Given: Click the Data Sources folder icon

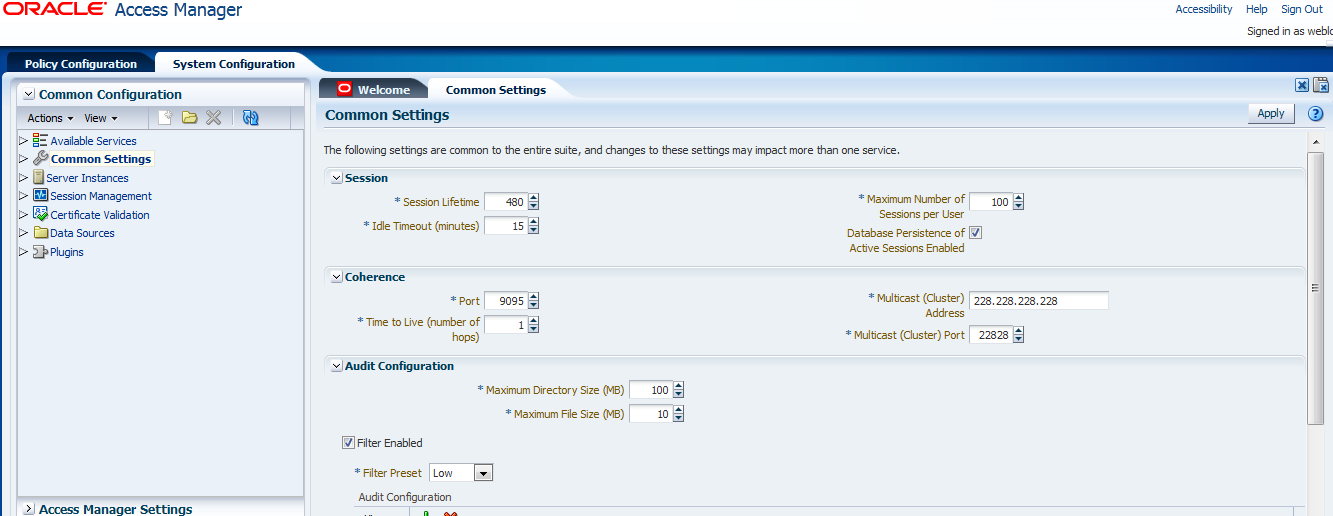Looking at the screenshot, I should (40, 233).
